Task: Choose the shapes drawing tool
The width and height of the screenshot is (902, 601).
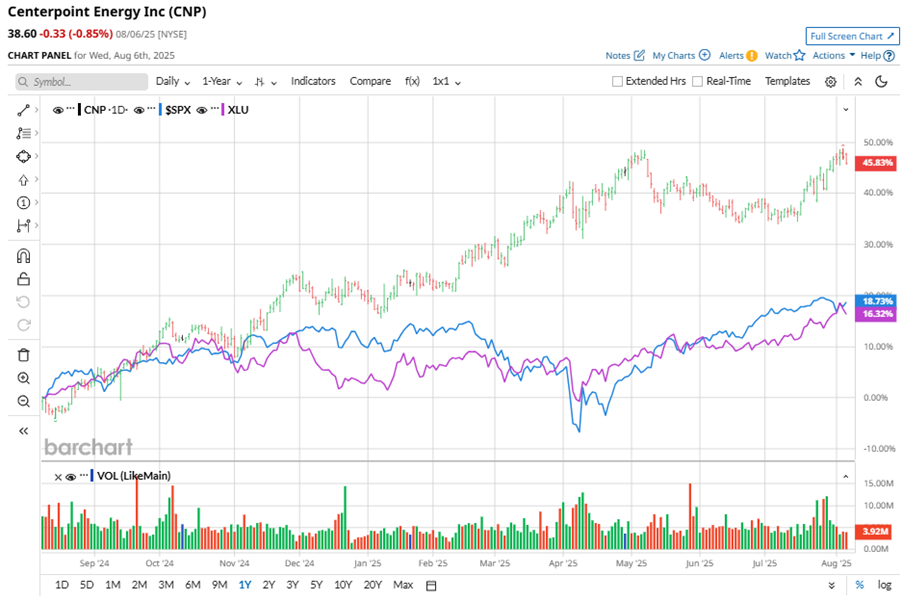Action: [23, 156]
